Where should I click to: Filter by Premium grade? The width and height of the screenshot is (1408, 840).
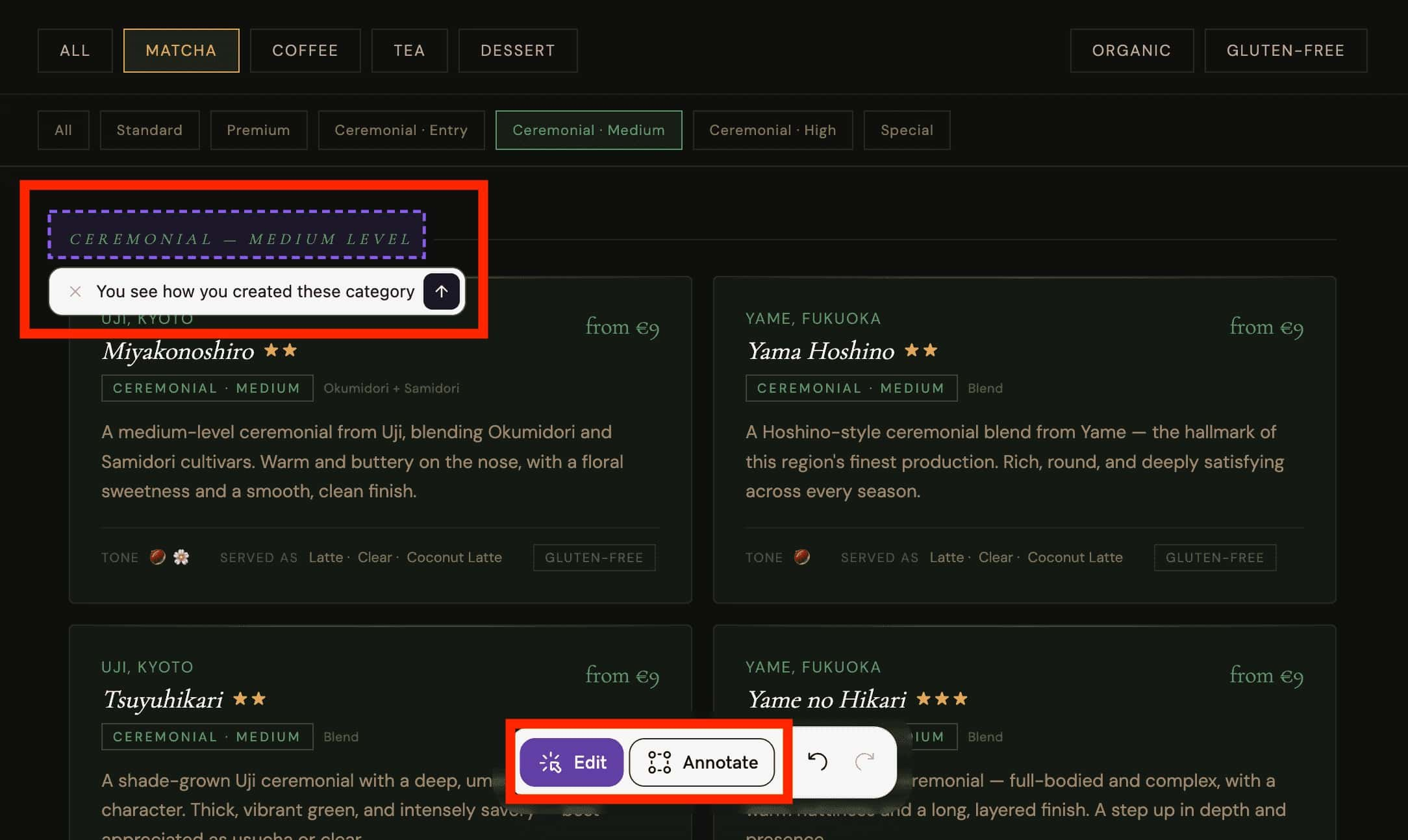point(258,130)
